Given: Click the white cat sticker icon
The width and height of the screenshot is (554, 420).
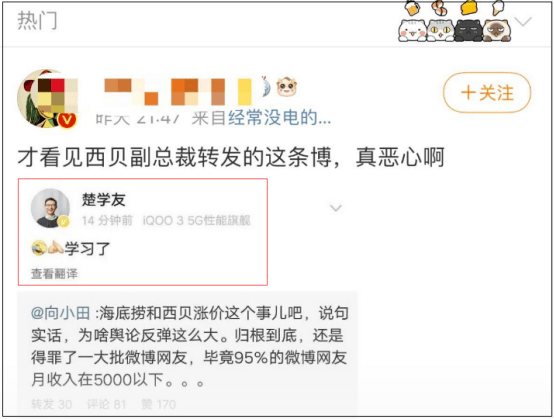Looking at the screenshot, I should point(412,24).
